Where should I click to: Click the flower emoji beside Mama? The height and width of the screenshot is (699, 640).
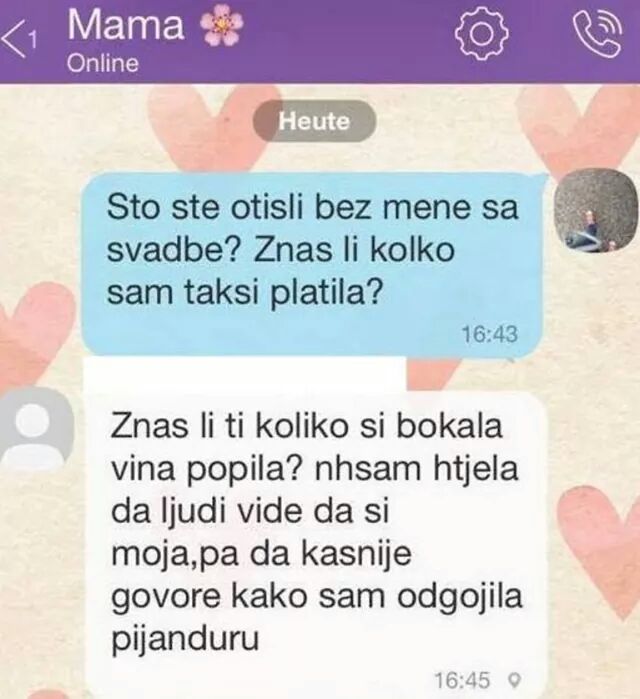223,28
